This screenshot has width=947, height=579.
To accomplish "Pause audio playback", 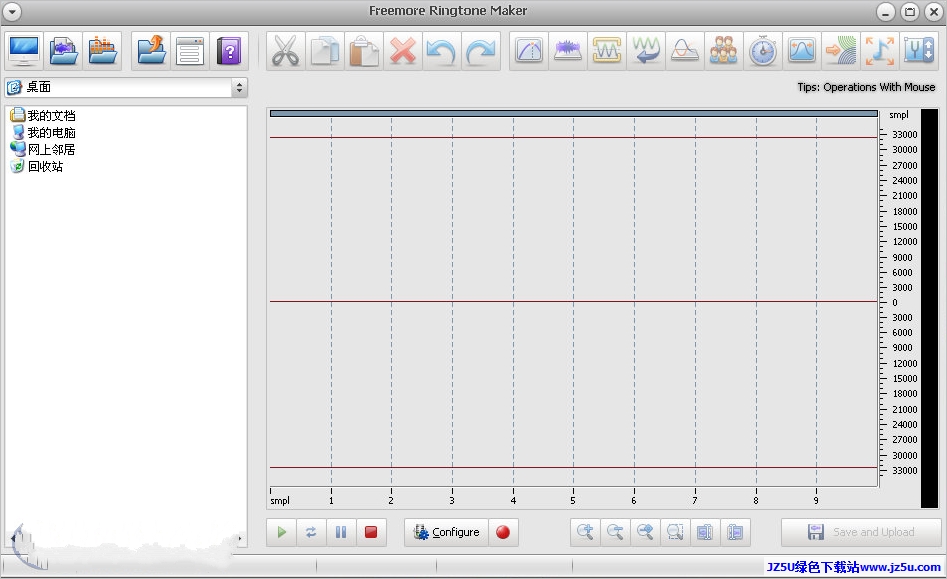I will (x=341, y=532).
